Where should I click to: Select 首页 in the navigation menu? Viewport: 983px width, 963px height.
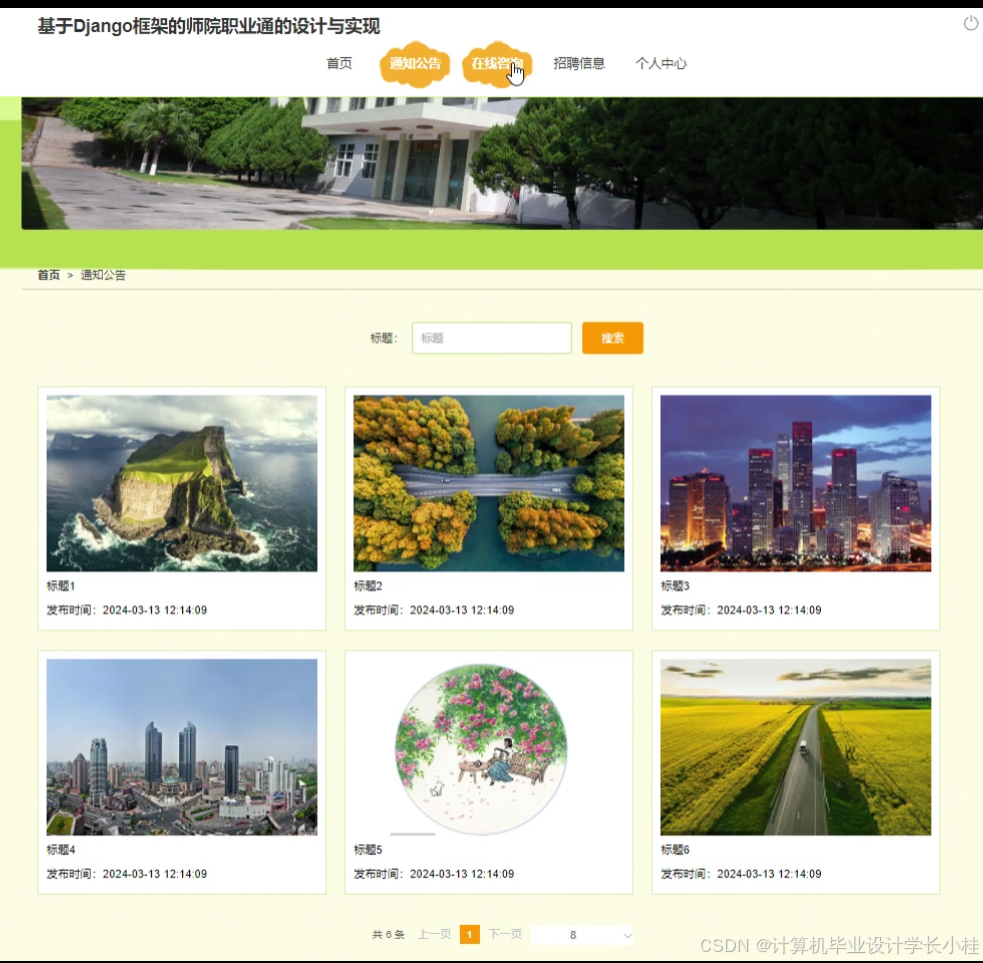click(x=339, y=63)
